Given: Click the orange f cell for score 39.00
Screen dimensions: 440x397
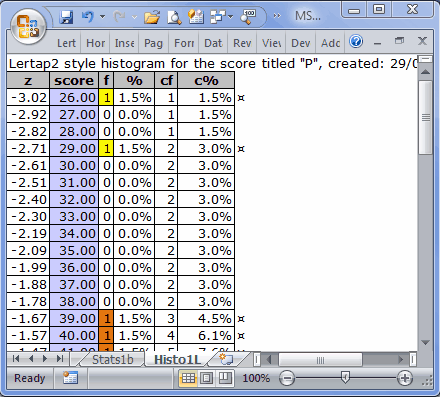Looking at the screenshot, I should (x=106, y=319).
